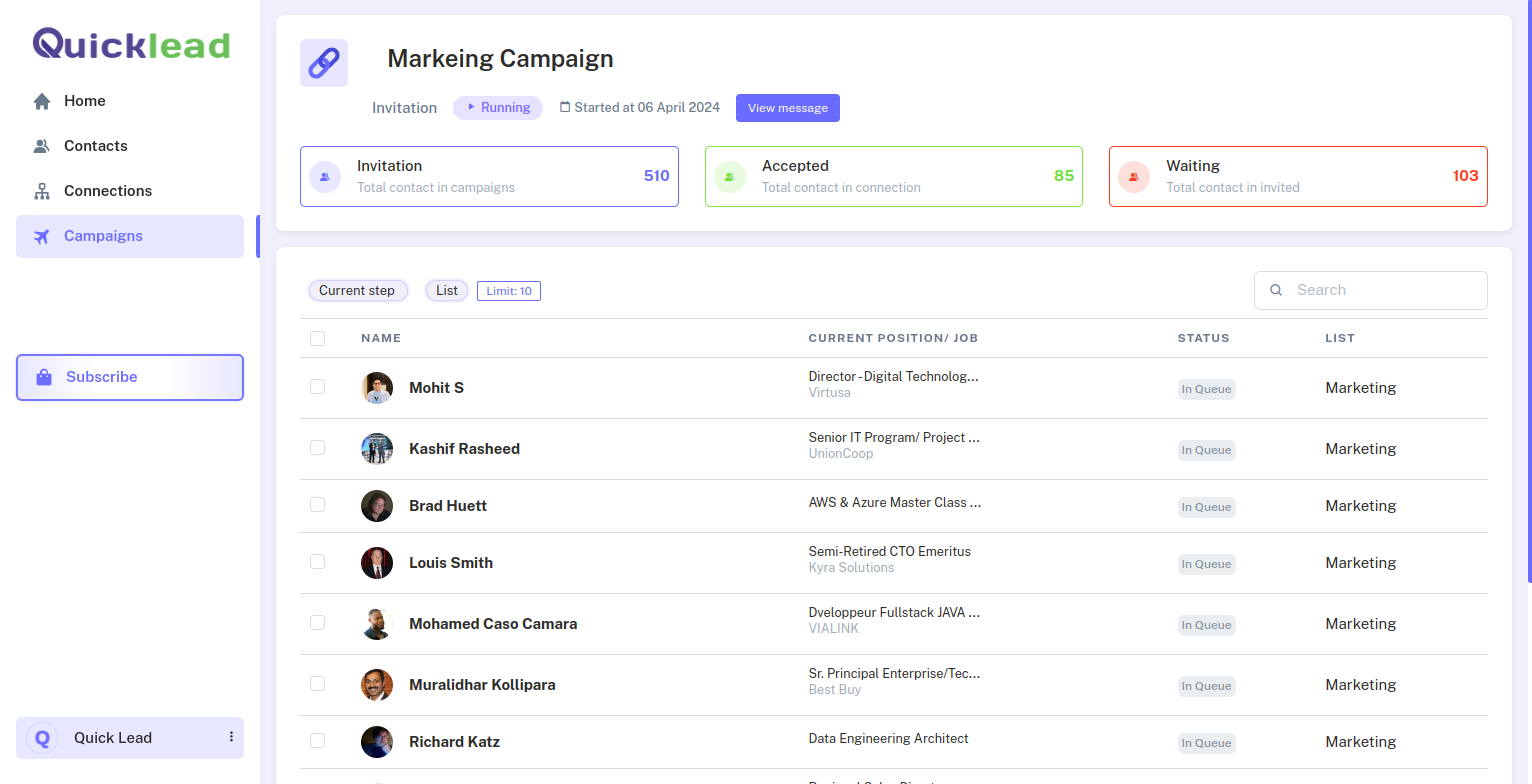Screen dimensions: 1532x784
Task: Check the checkbox next to Mohit S
Action: (317, 387)
